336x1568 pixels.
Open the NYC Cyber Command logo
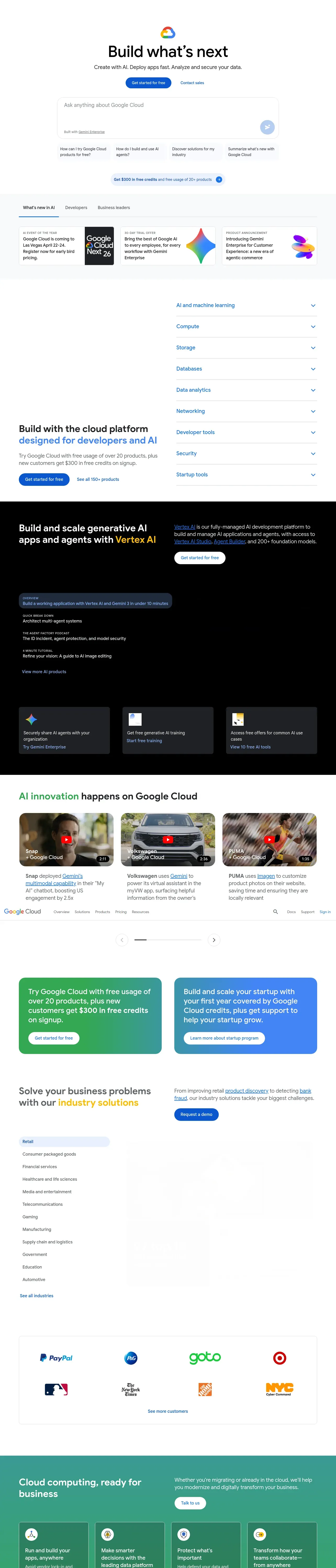[279, 1390]
